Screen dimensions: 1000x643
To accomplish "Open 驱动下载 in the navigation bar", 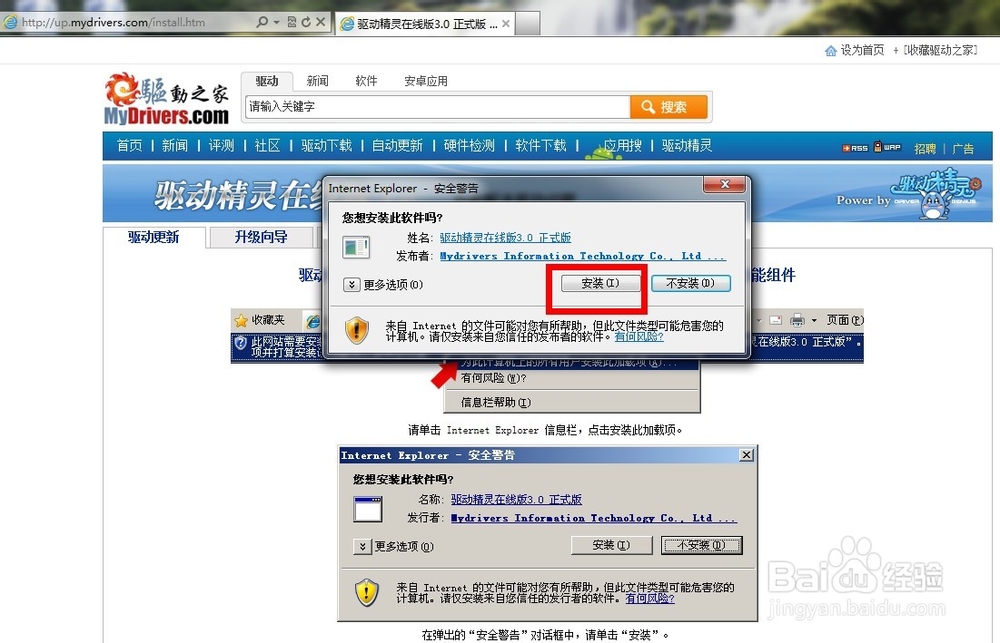I will coord(327,145).
